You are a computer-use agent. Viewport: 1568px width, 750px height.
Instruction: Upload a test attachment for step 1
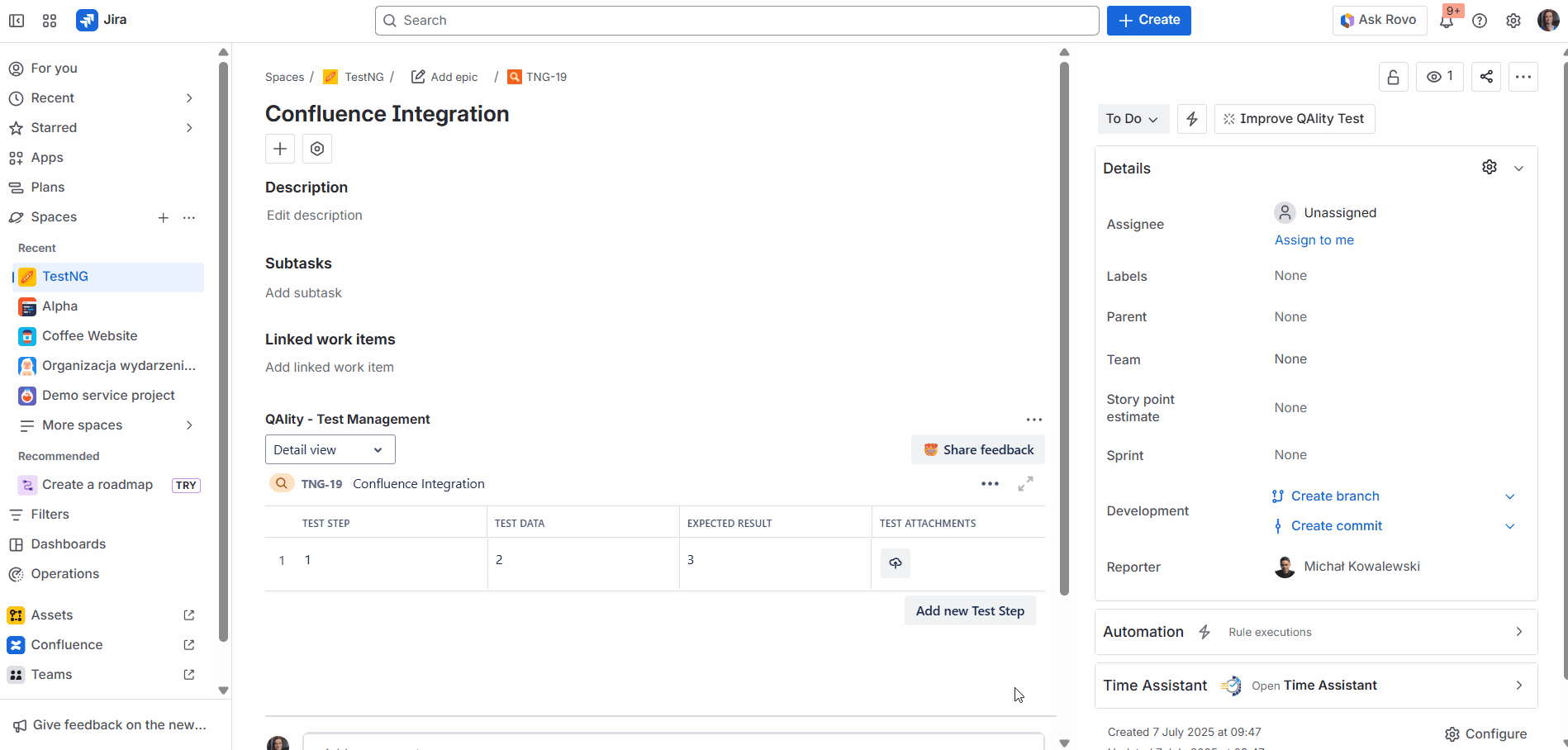point(896,563)
